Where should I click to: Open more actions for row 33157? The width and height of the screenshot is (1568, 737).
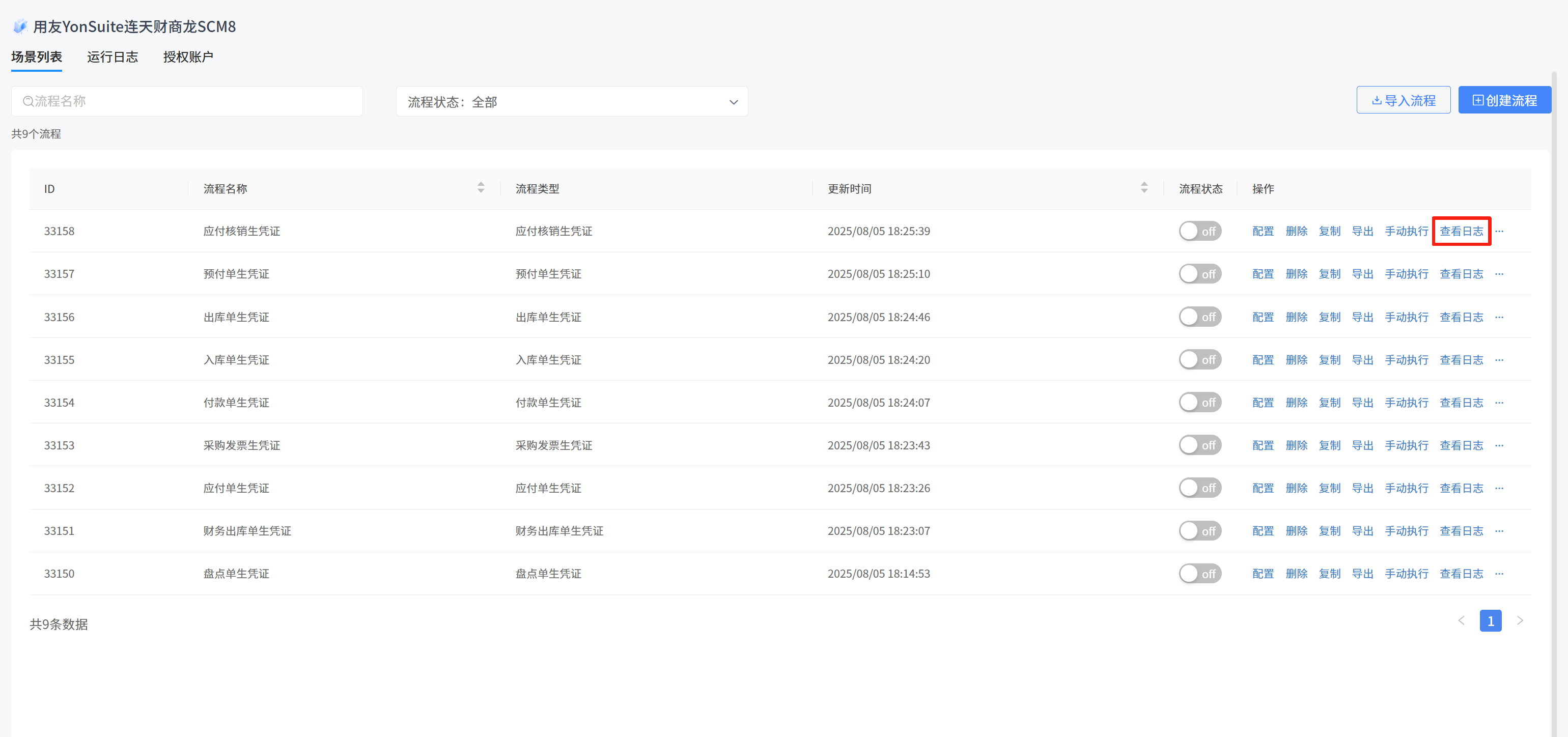coord(1499,274)
